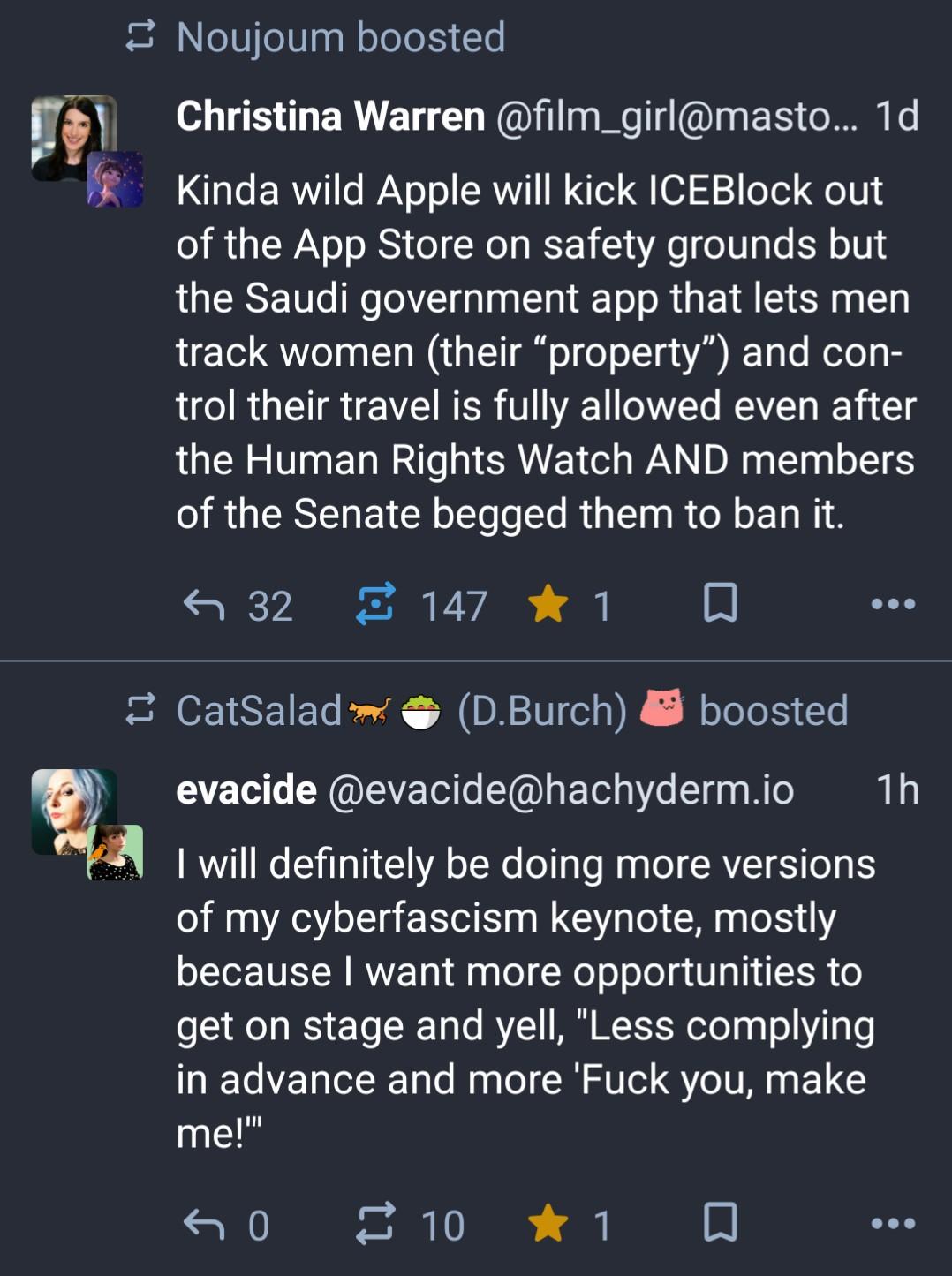952x1276 pixels.
Task: Open CatSalad's small booster avatar
Action: (116, 852)
